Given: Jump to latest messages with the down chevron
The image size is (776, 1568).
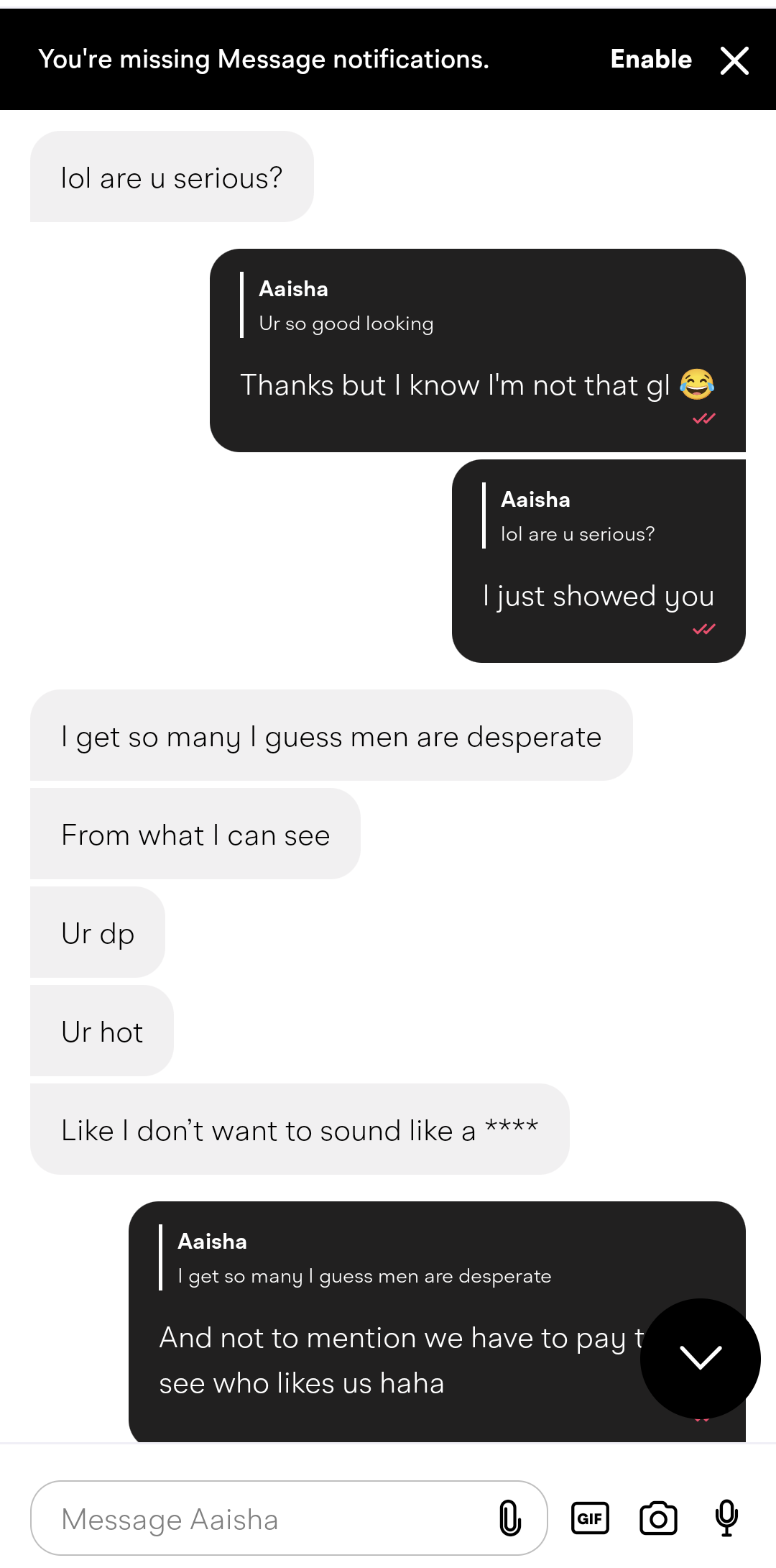Looking at the screenshot, I should [x=700, y=1358].
